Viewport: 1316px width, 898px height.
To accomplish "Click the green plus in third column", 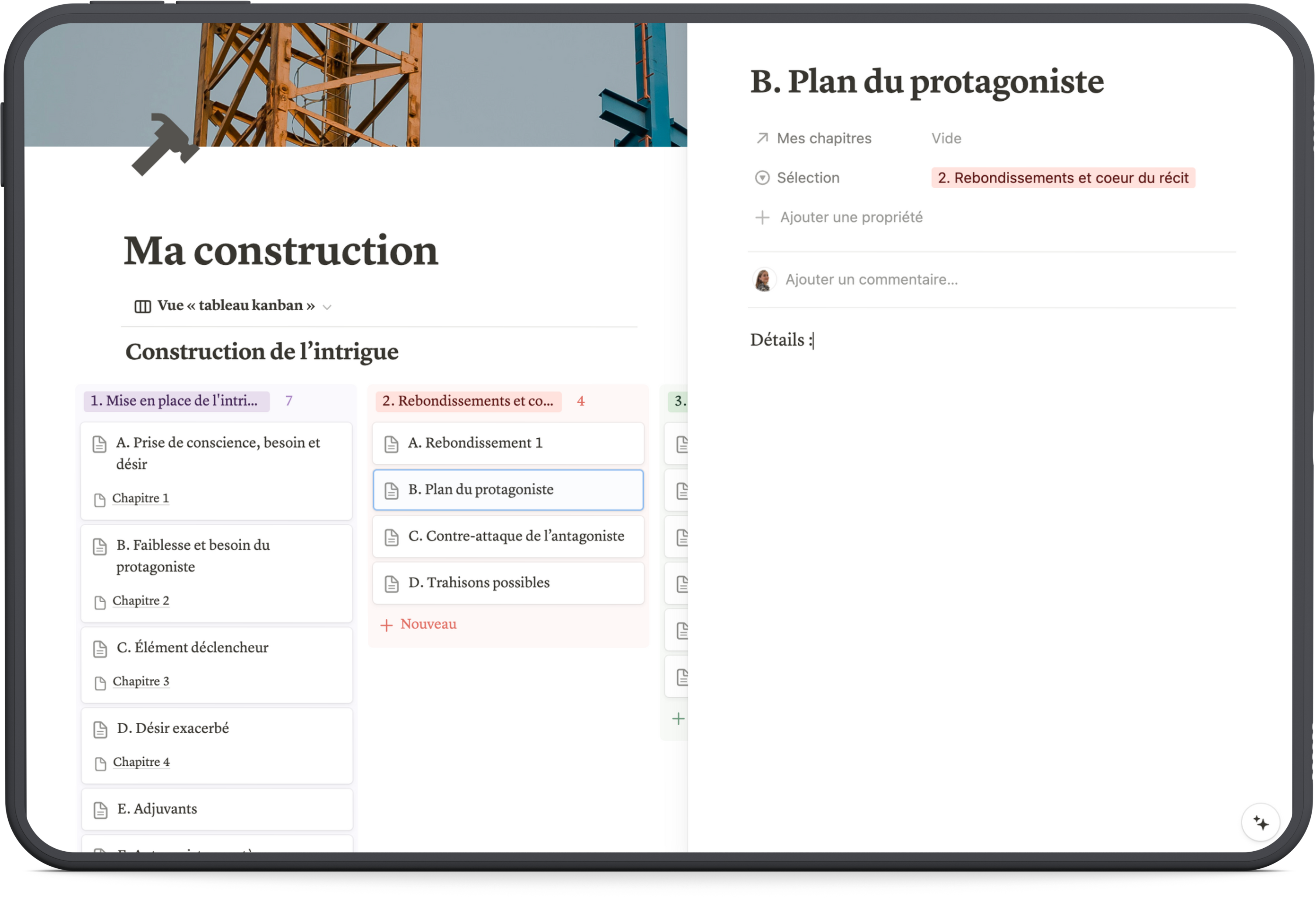I will coord(678,719).
